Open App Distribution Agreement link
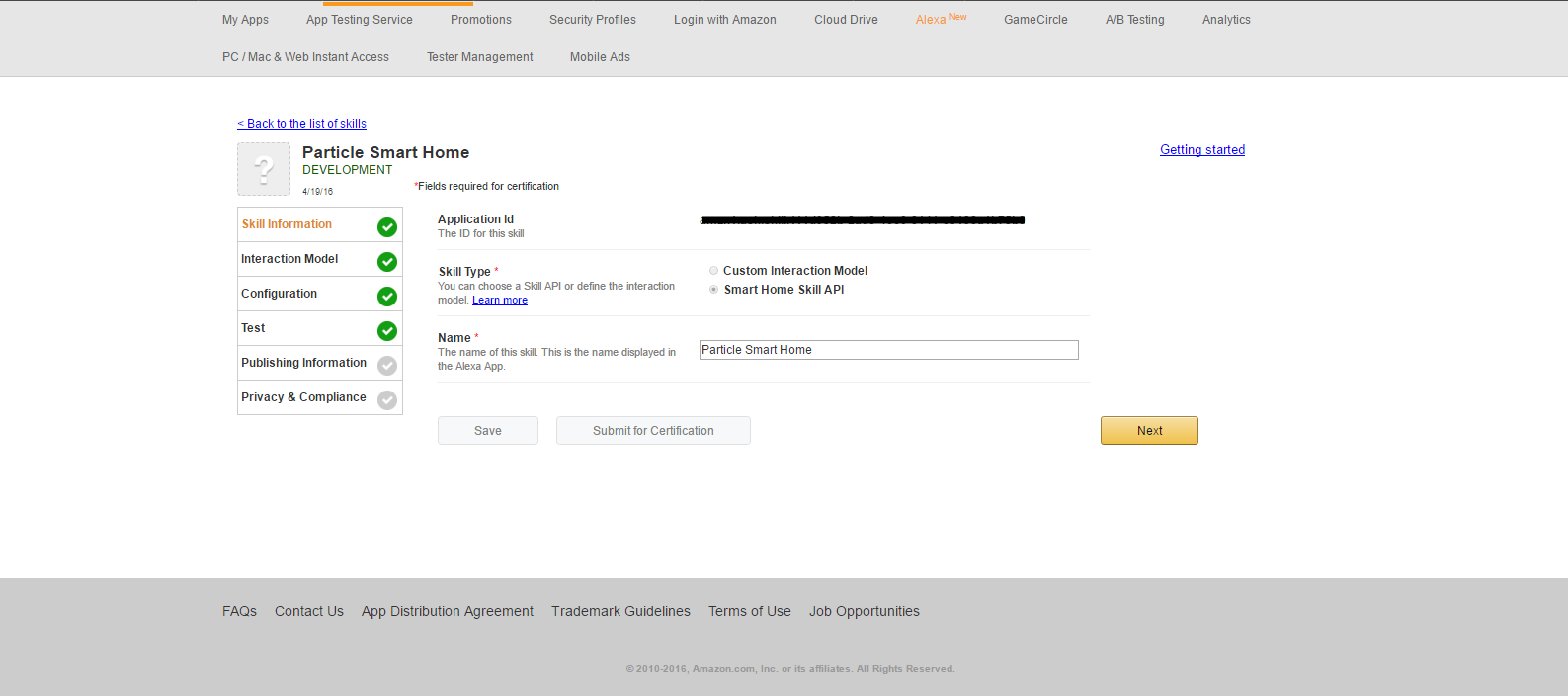Image resolution: width=1568 pixels, height=696 pixels. pos(448,612)
